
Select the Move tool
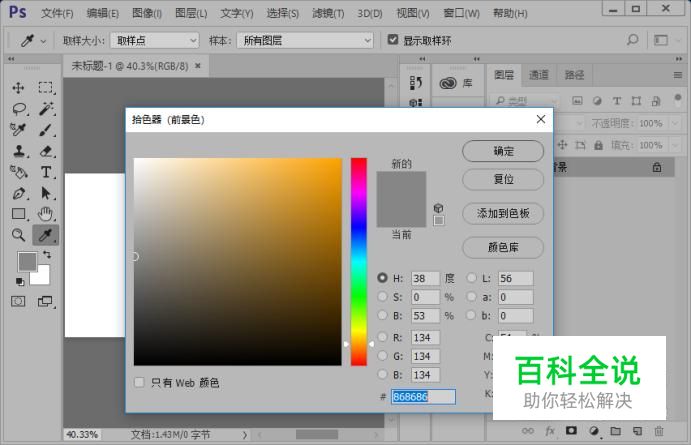click(x=19, y=88)
